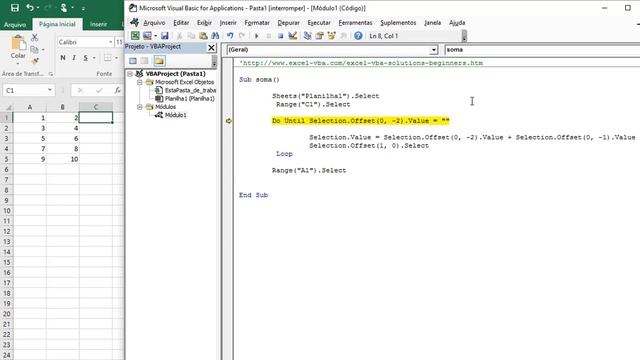Click the touch mode hand icon in Excel

coord(64,8)
